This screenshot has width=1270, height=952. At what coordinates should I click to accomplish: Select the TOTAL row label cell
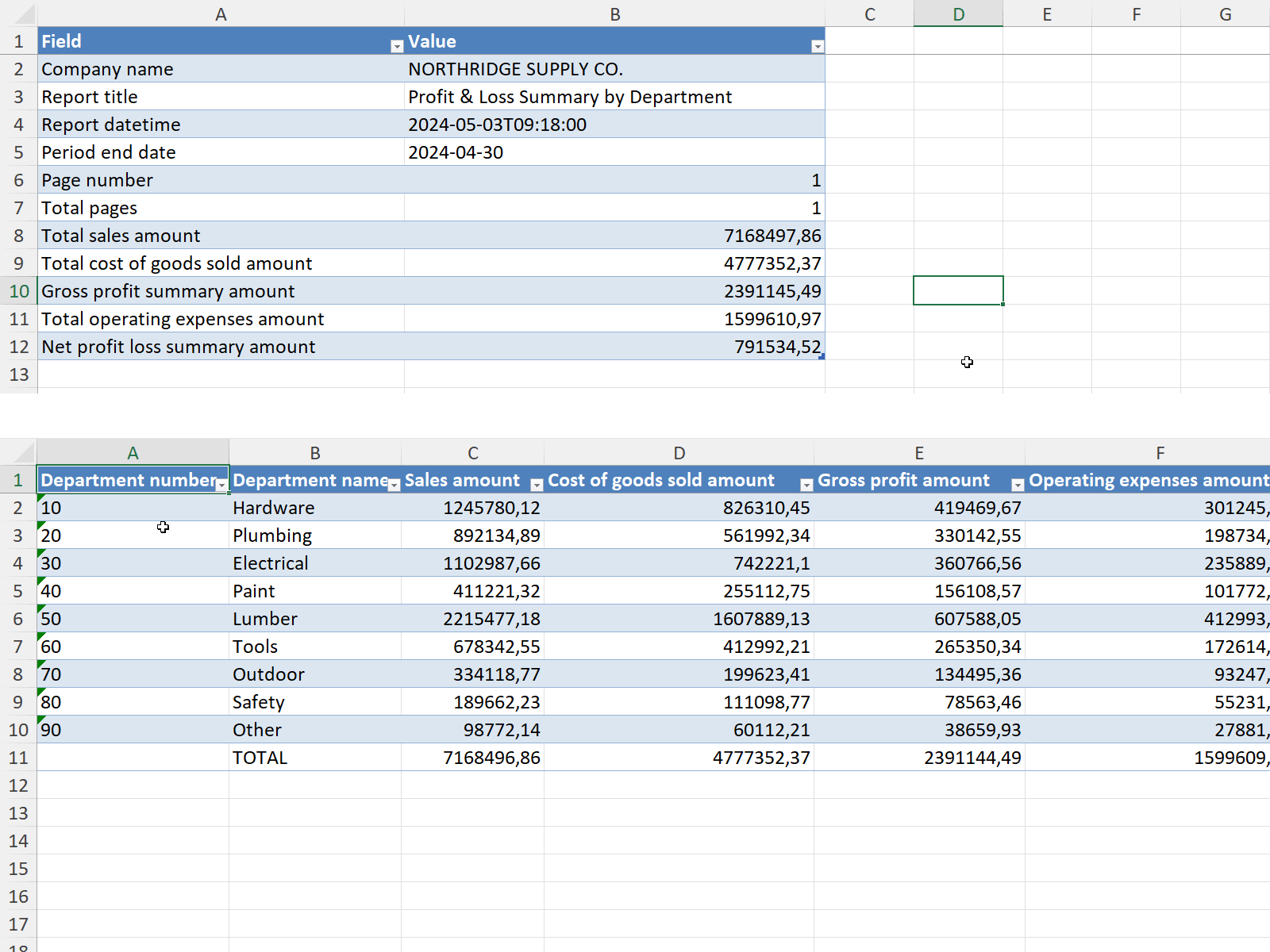tap(315, 758)
